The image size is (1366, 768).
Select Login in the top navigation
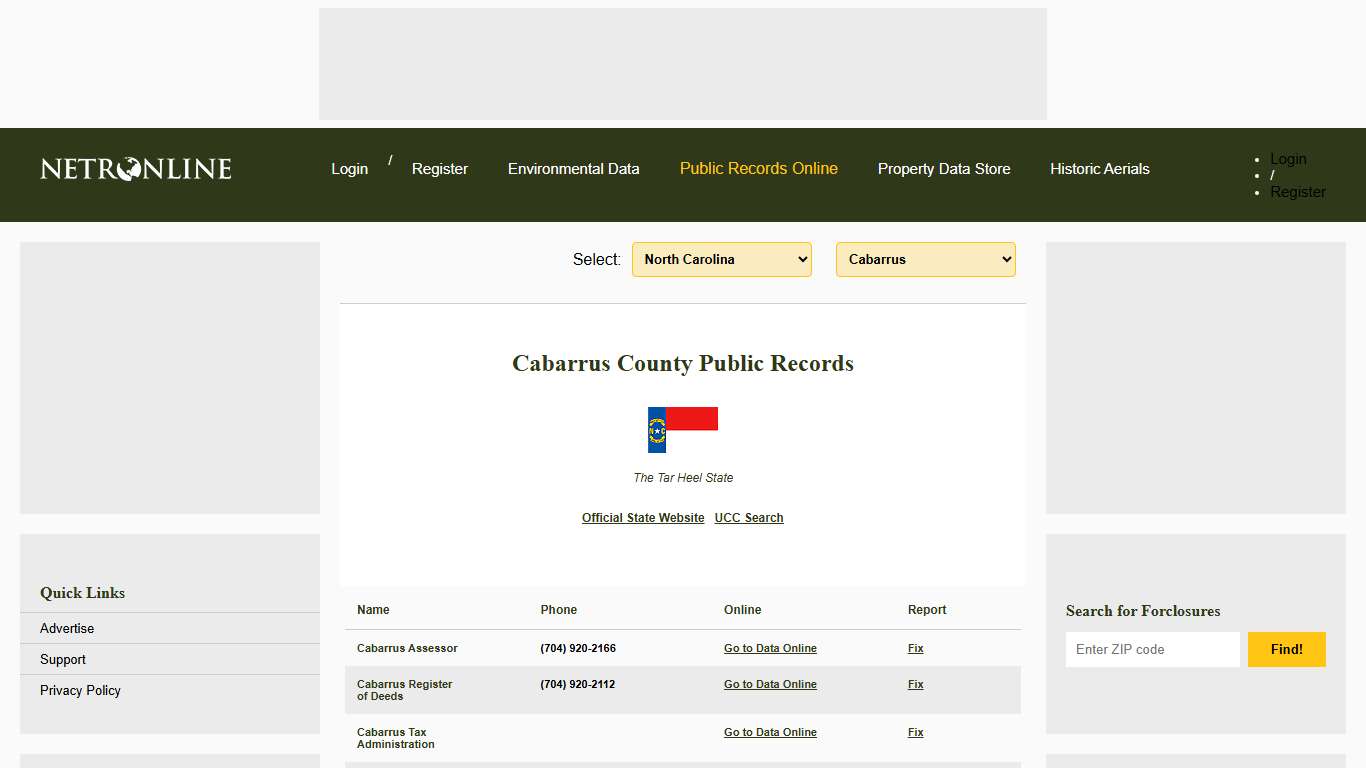349,168
